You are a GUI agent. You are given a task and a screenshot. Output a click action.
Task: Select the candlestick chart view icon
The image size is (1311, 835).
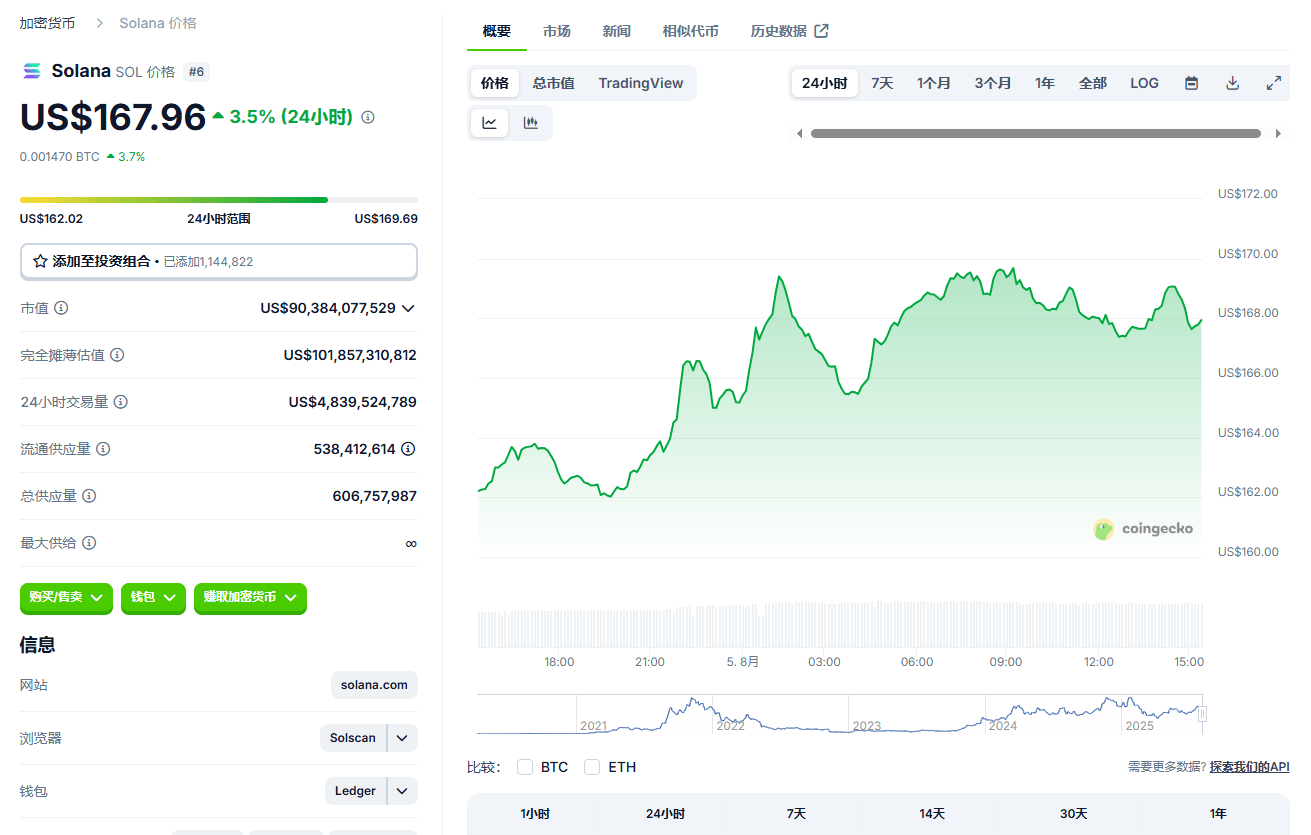click(x=531, y=123)
